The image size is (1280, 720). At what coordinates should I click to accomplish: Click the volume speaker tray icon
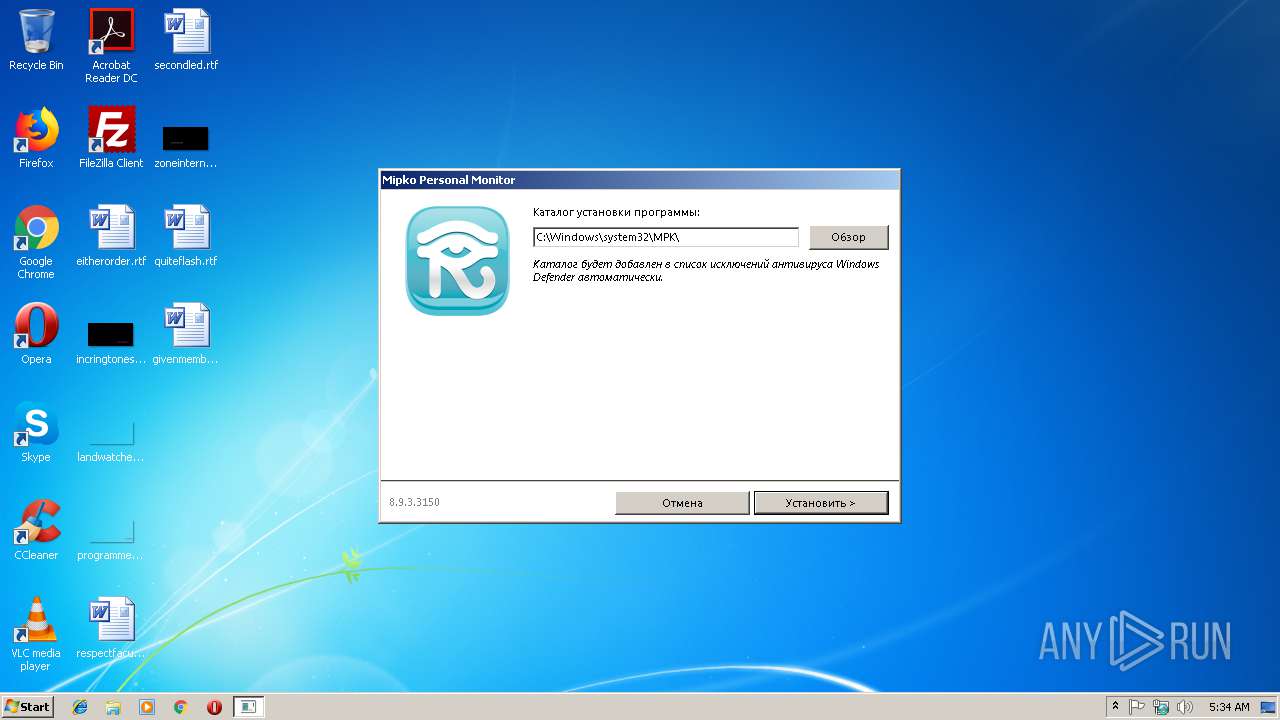coord(1185,707)
